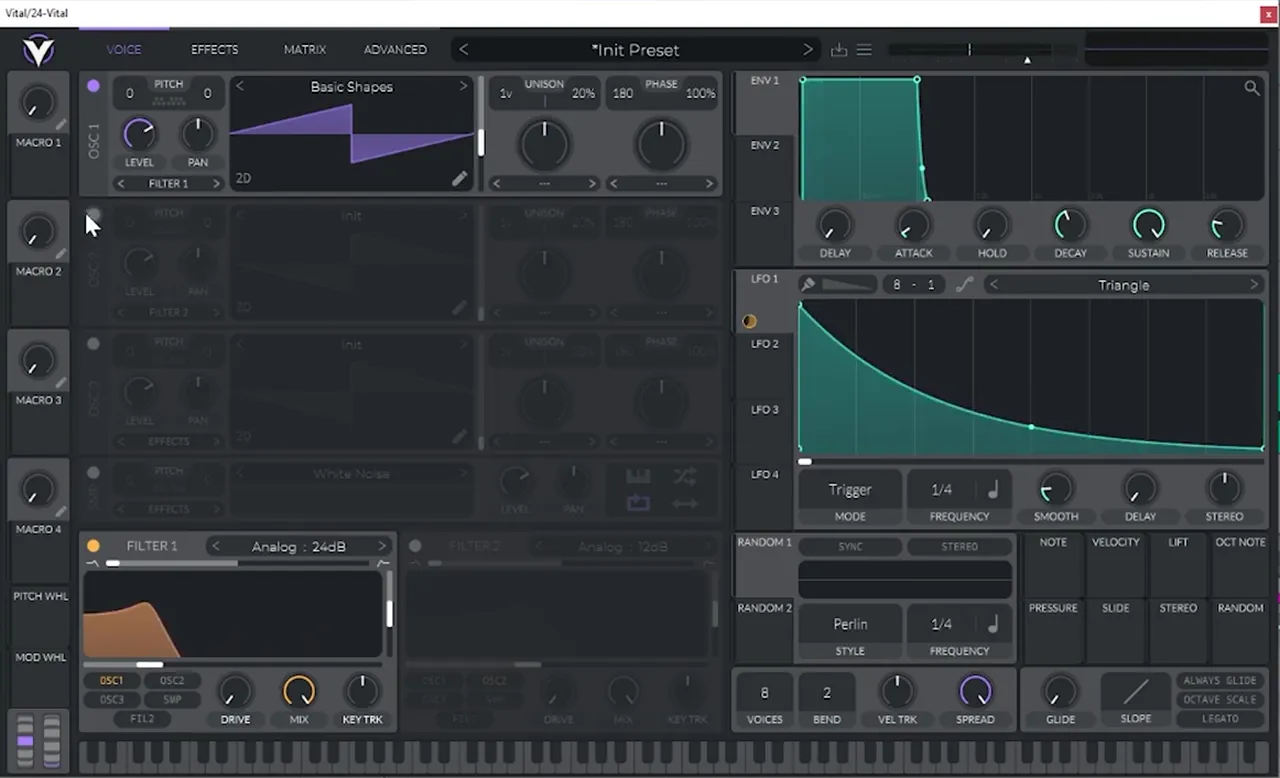
Task: Click the OSC 1 wavetable edit pencil
Action: (459, 178)
